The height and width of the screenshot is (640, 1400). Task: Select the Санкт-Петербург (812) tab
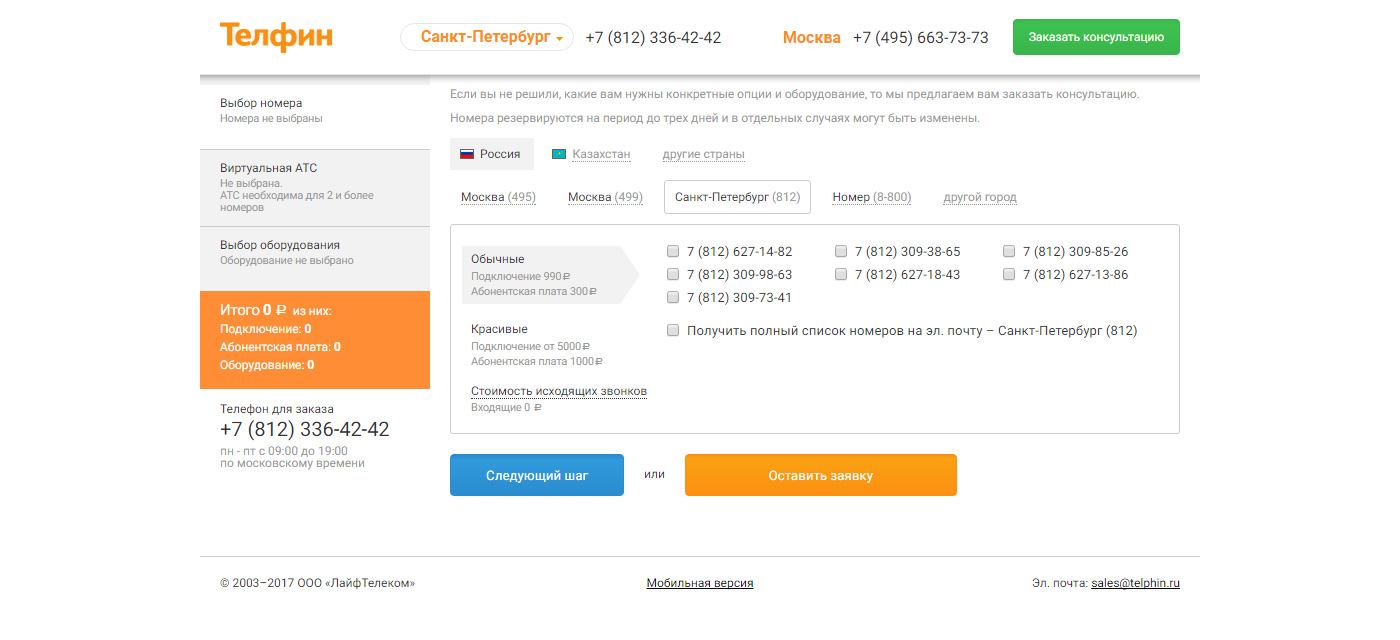click(737, 197)
